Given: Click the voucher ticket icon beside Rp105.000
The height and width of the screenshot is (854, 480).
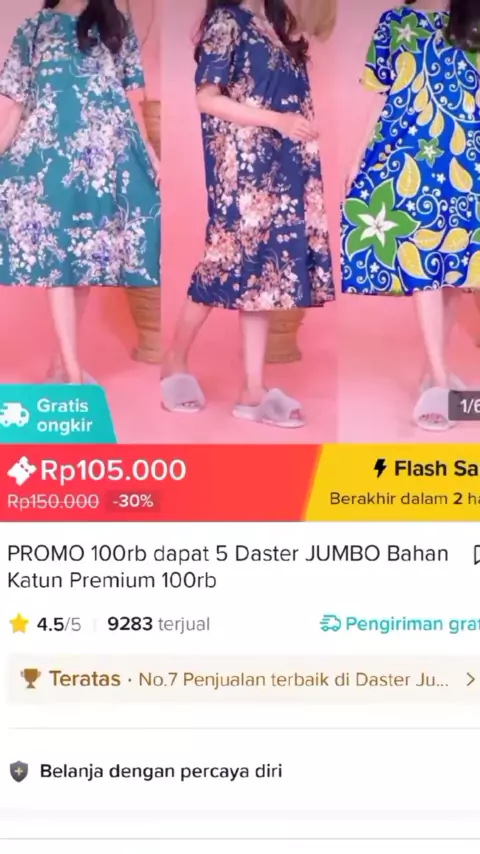Looking at the screenshot, I should click(21, 471).
